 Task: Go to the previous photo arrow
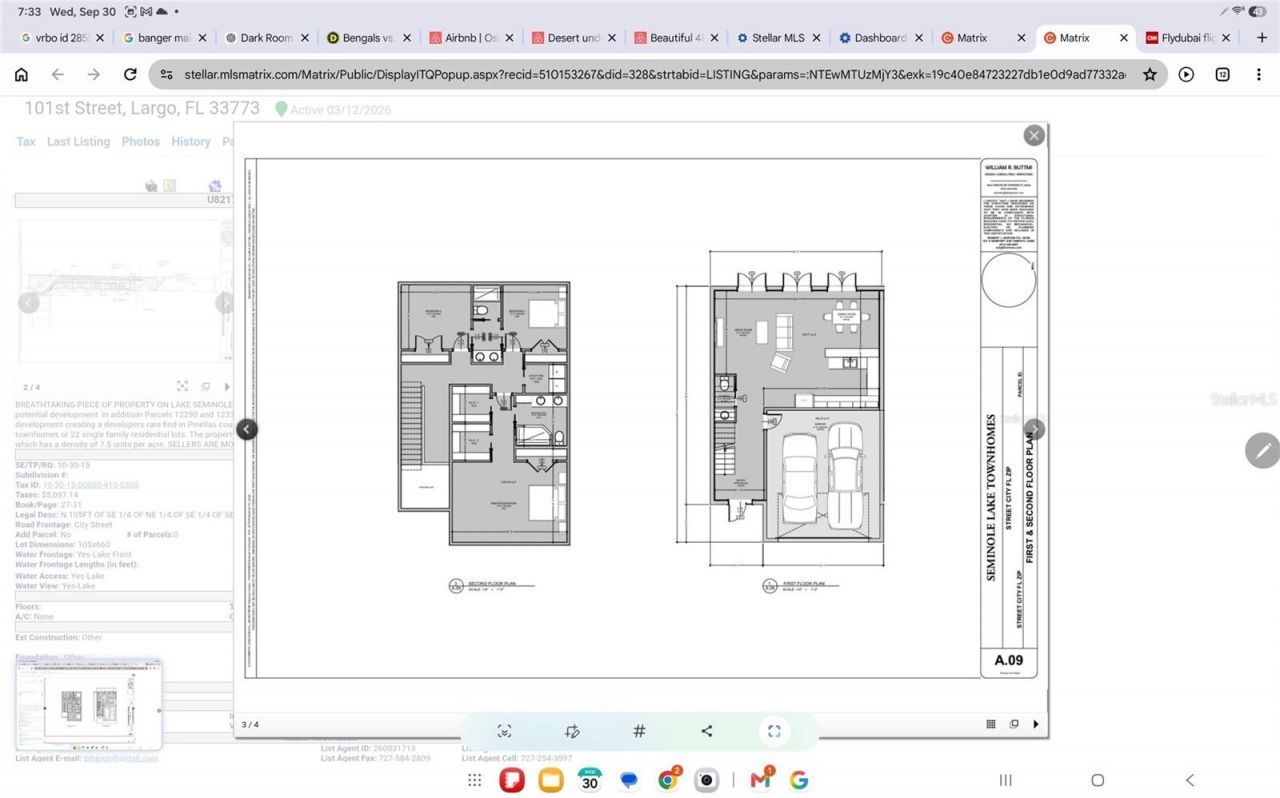pos(247,429)
